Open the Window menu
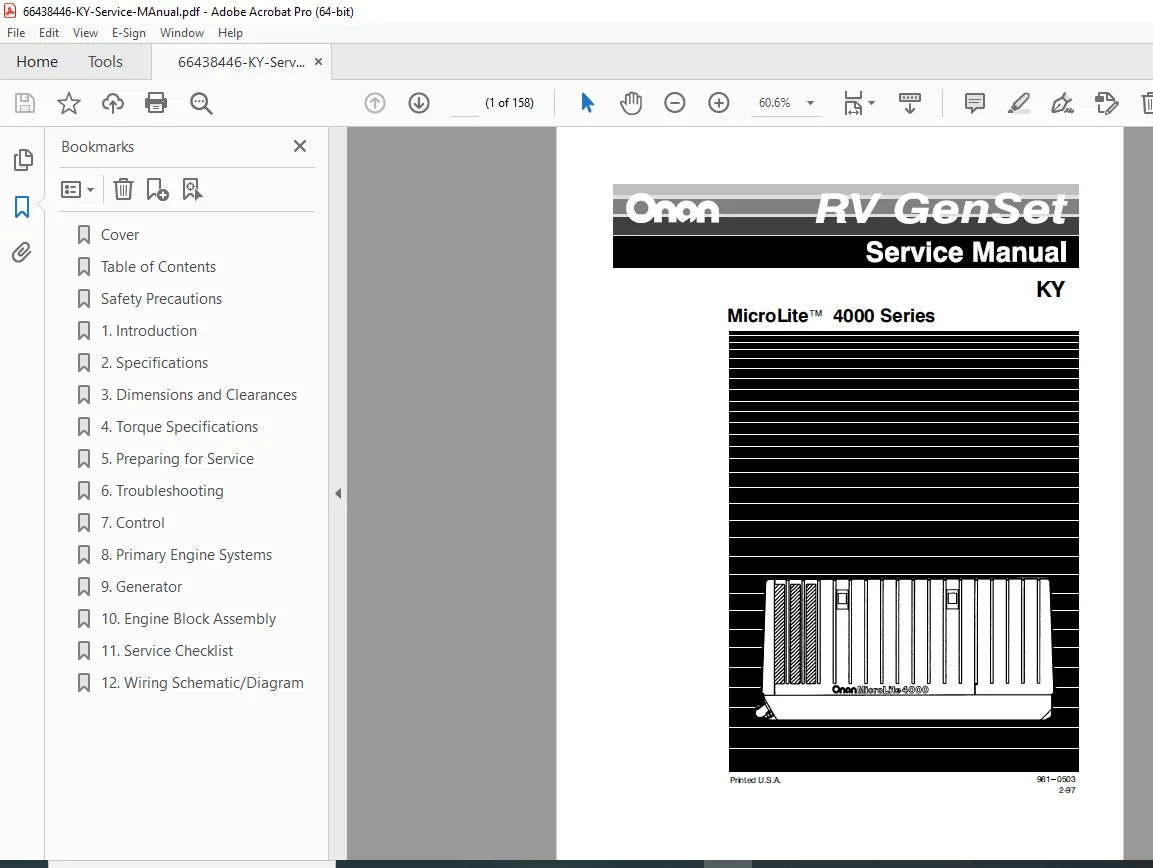 182,33
